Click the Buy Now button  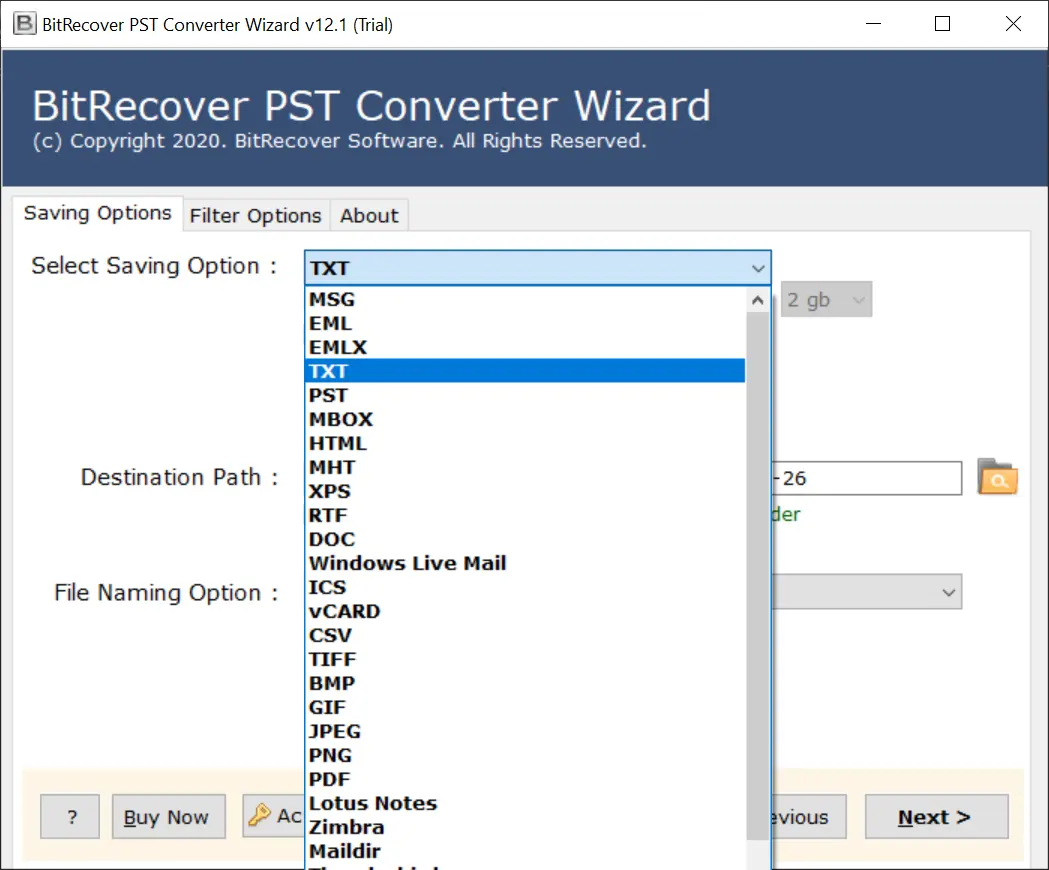click(168, 817)
